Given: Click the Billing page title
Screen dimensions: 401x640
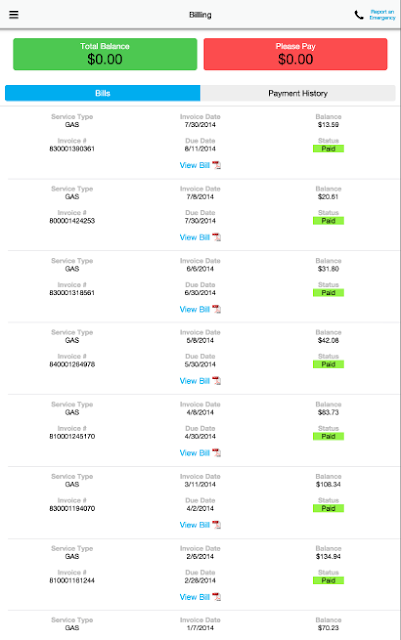Looking at the screenshot, I should (200, 15).
